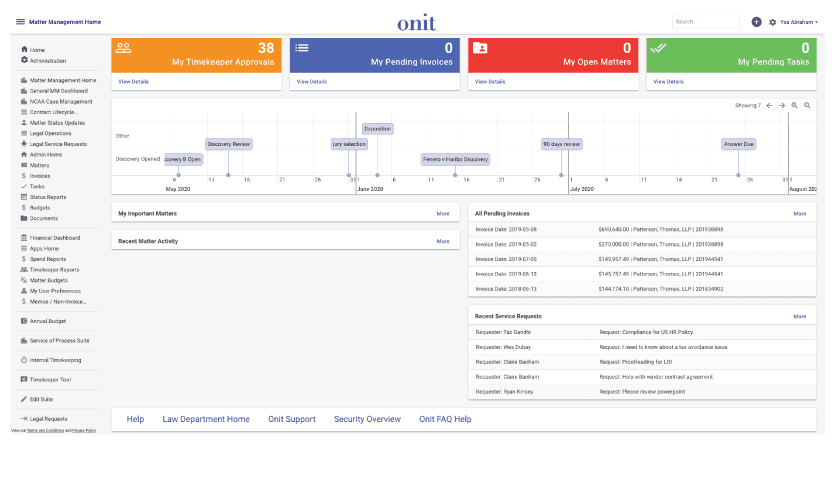
Task: Select the Deposition timeline event
Action: pyautogui.click(x=378, y=129)
